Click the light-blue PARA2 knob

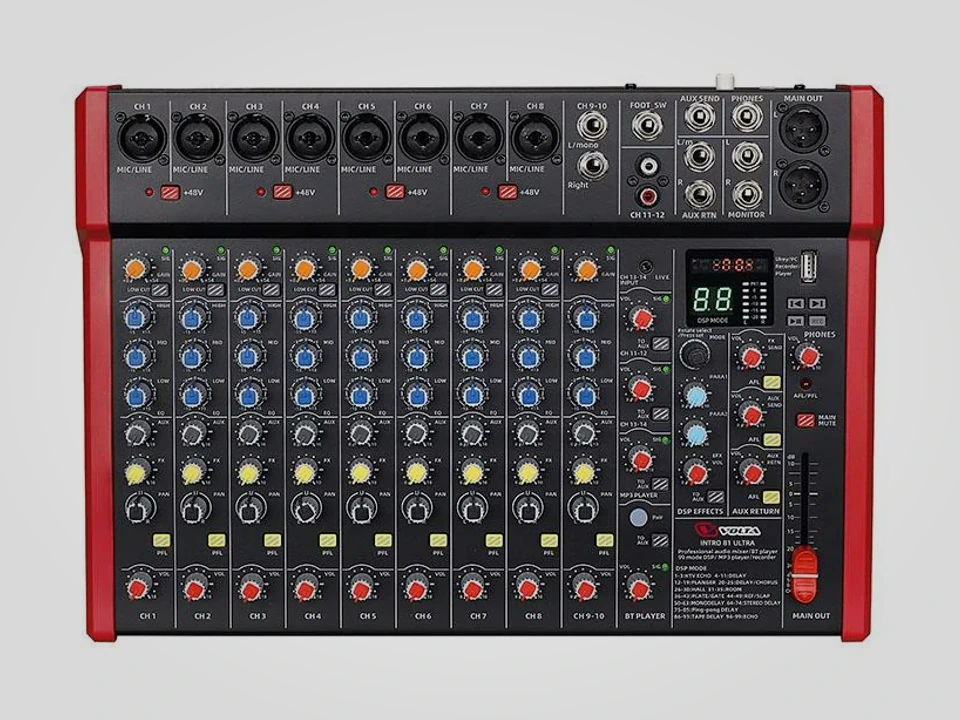pos(696,435)
